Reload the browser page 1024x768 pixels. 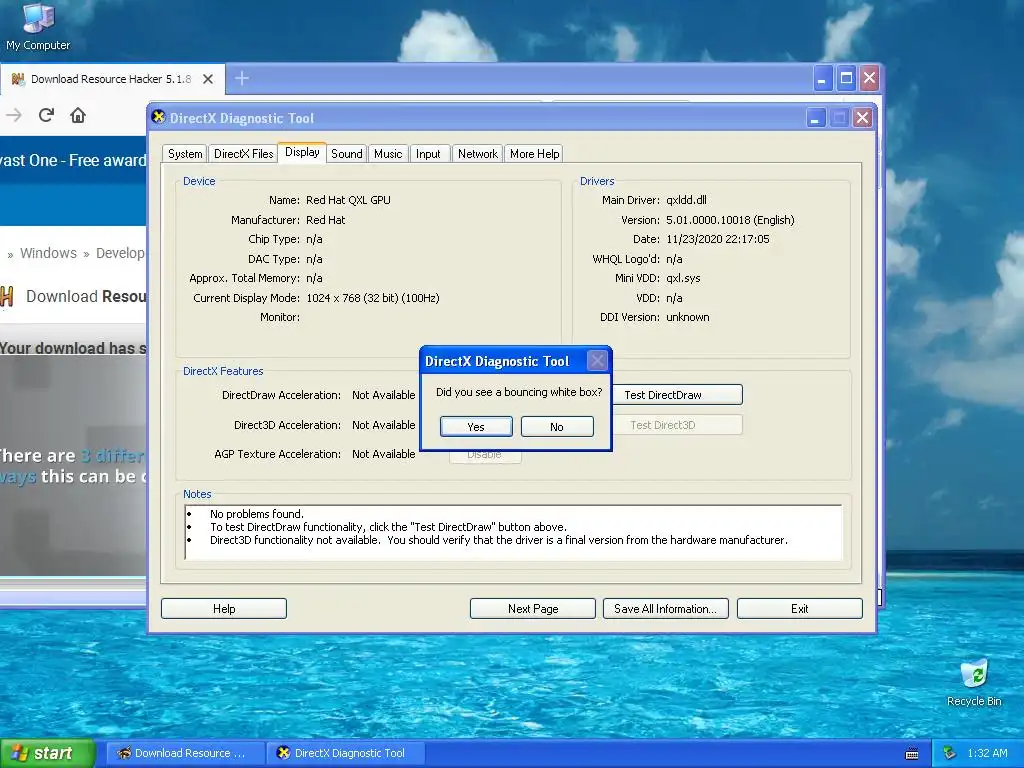tap(46, 116)
